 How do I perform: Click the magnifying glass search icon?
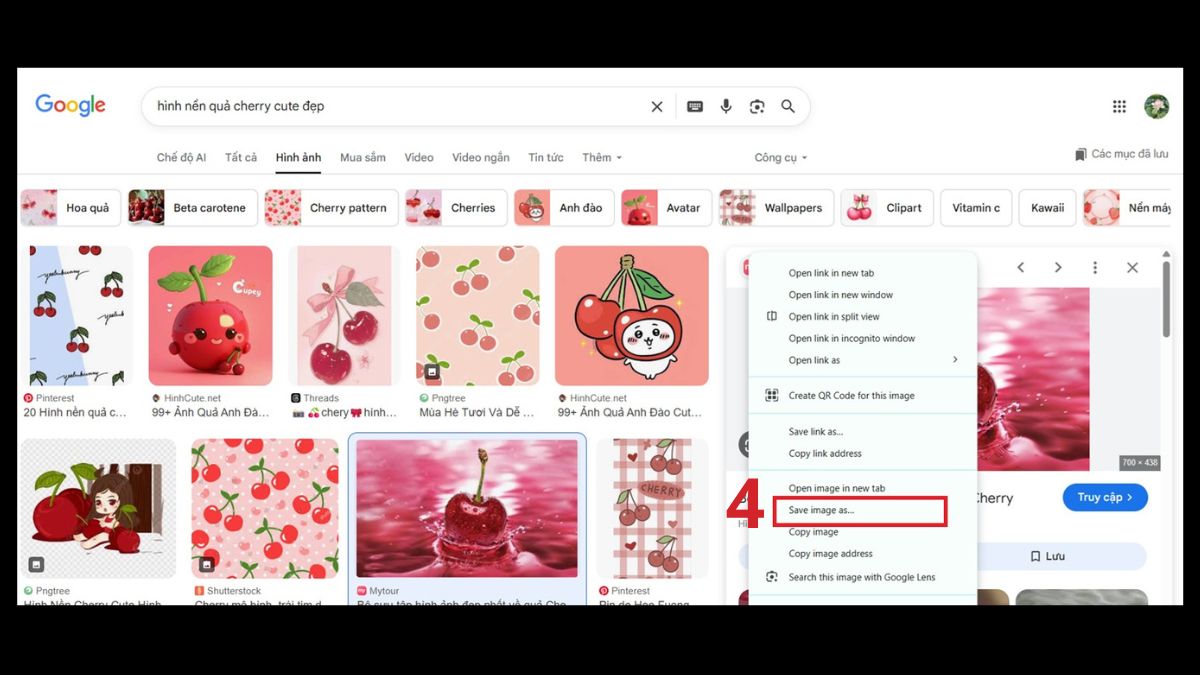coord(788,107)
